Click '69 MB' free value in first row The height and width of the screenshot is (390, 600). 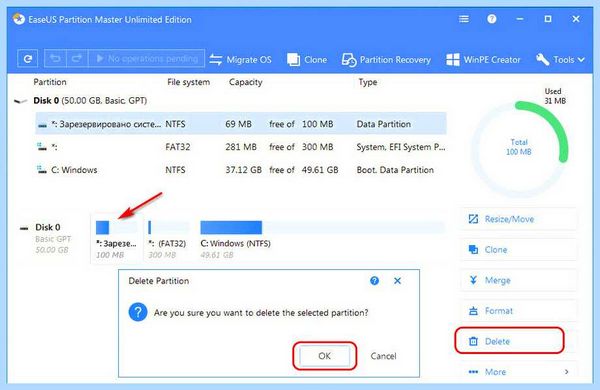click(x=238, y=124)
